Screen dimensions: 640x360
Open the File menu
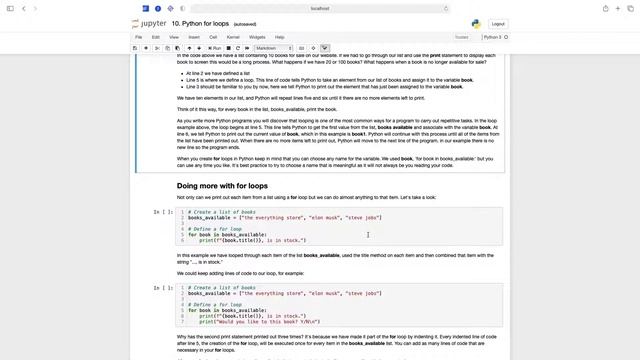(139, 37)
